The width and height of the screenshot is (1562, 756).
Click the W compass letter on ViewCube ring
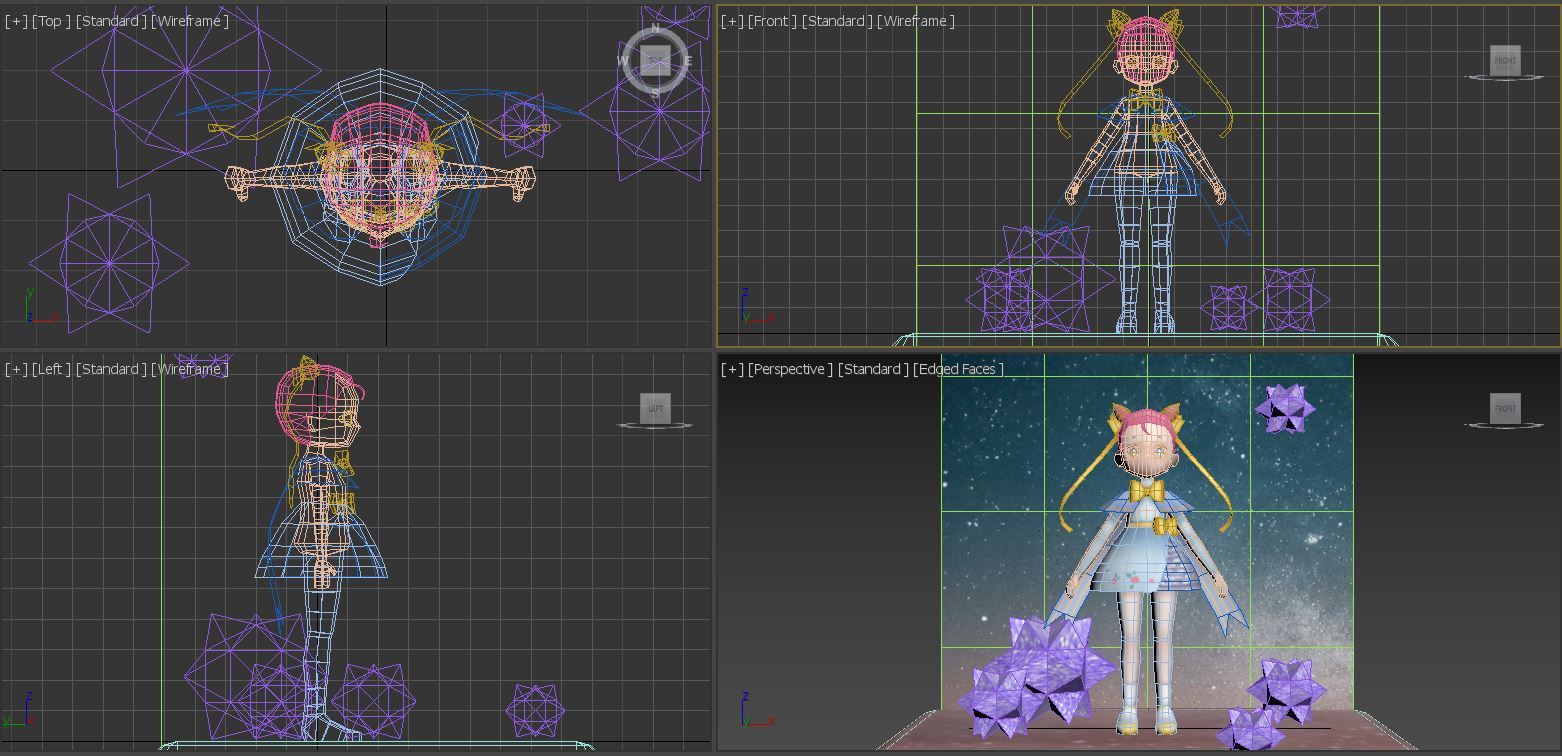(623, 61)
